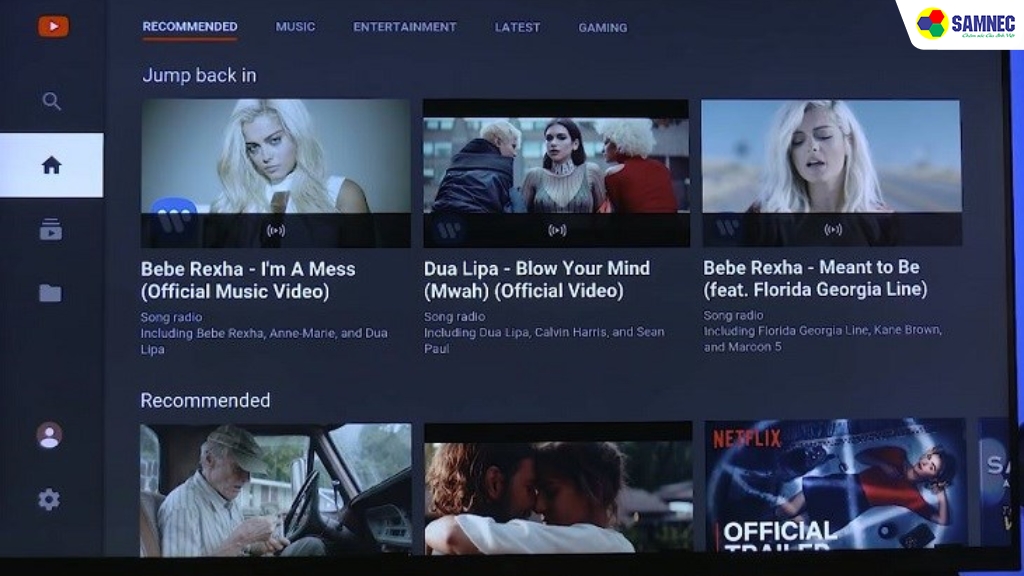Select the Gaming tab

602,28
